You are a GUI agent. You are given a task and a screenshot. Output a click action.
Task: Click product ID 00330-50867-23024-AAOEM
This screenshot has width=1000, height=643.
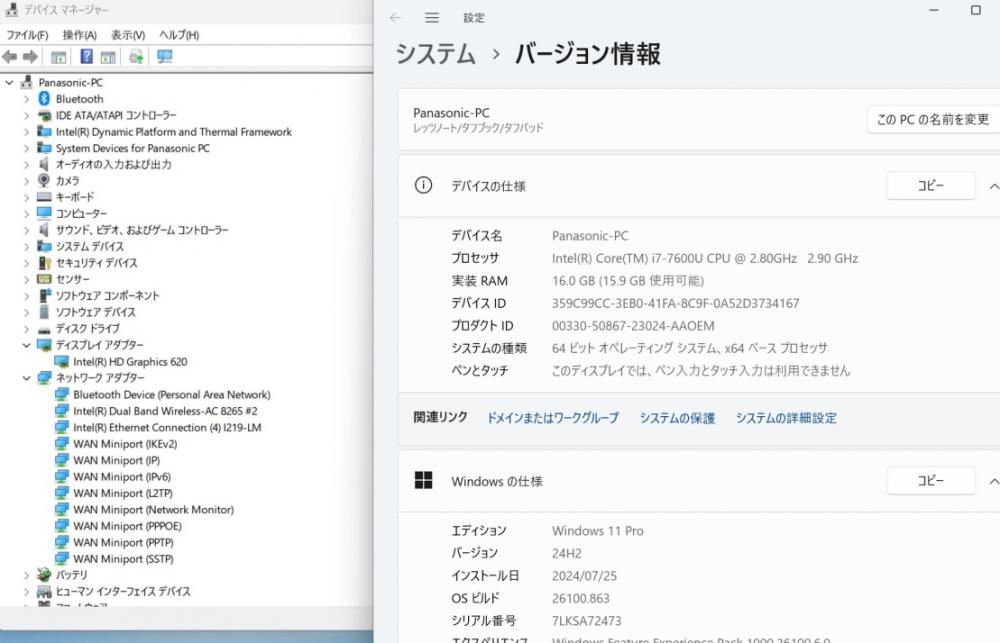point(633,326)
